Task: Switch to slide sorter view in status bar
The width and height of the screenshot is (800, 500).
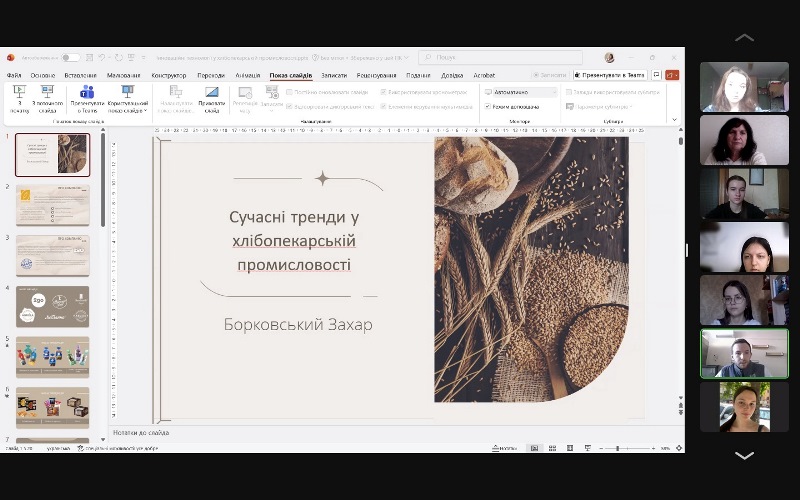Action: [551, 448]
